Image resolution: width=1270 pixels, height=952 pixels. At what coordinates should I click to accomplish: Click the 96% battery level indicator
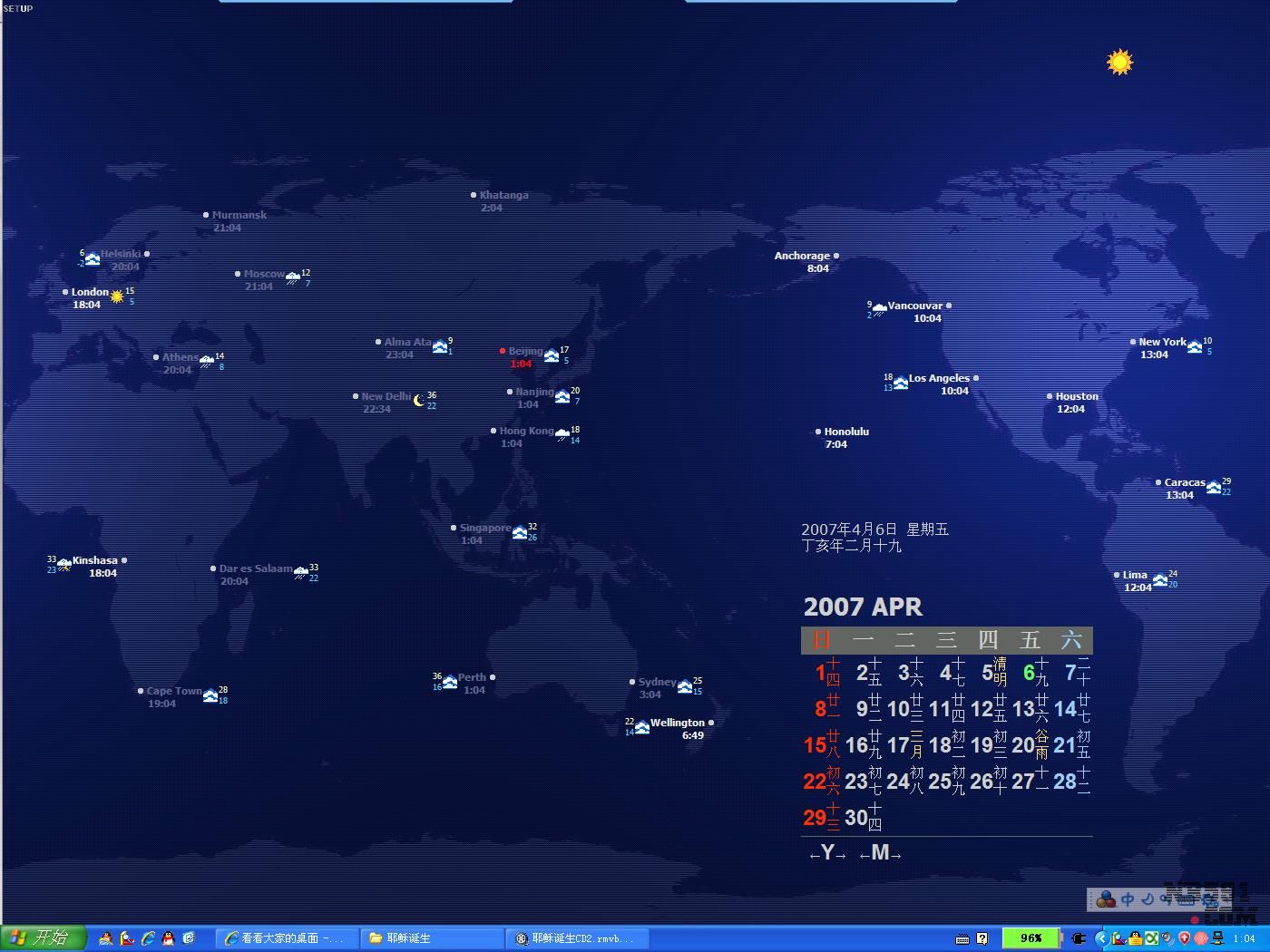point(1031,938)
